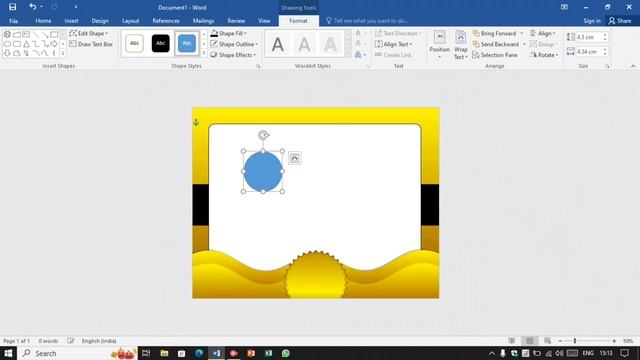Pick the first dark WordArt style A
Image resolution: width=640 pixels, height=360 pixels.
[278, 44]
